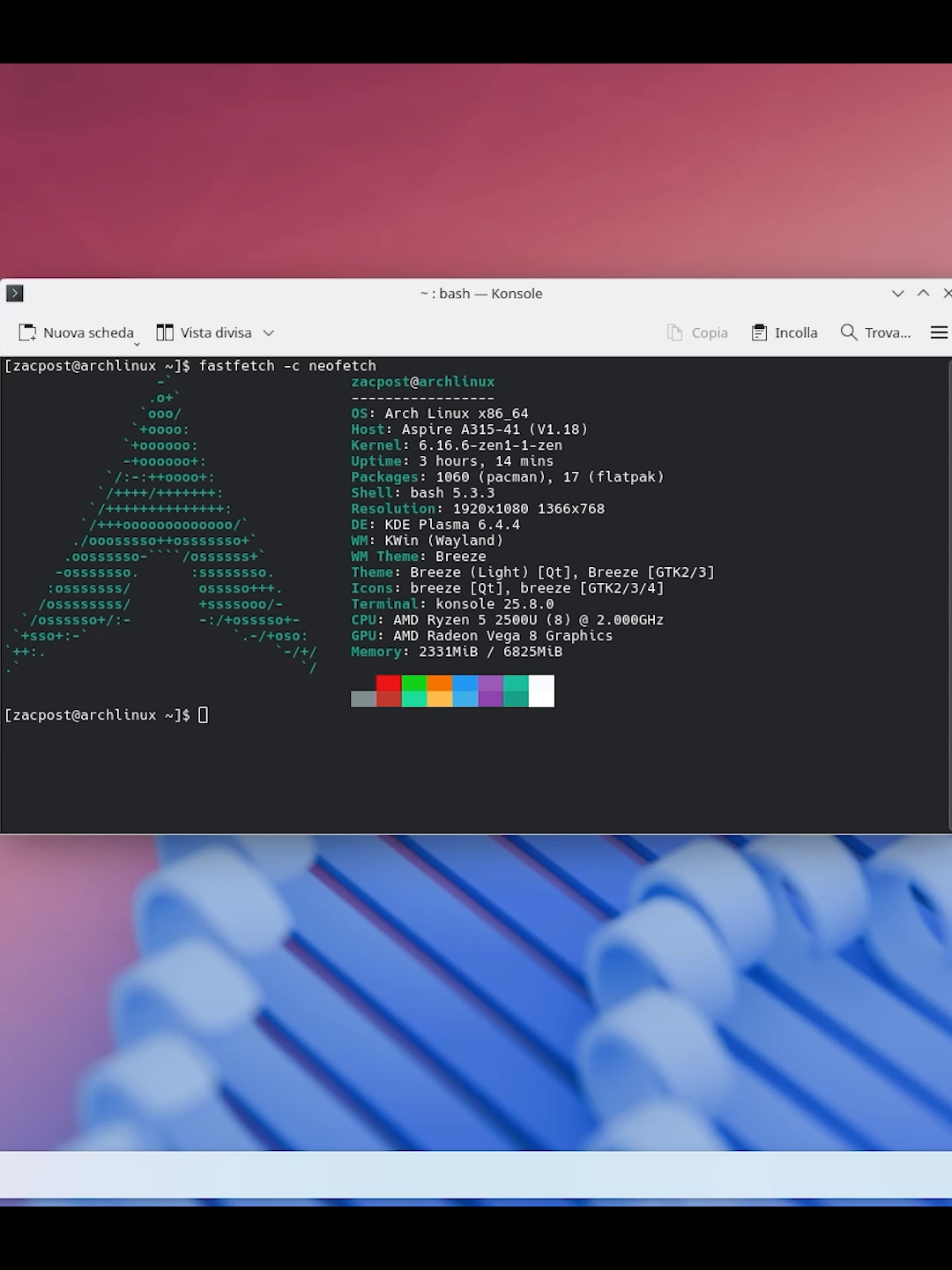Open the hamburger menu on the toolbar
This screenshot has height=1270, width=952.
[x=939, y=332]
